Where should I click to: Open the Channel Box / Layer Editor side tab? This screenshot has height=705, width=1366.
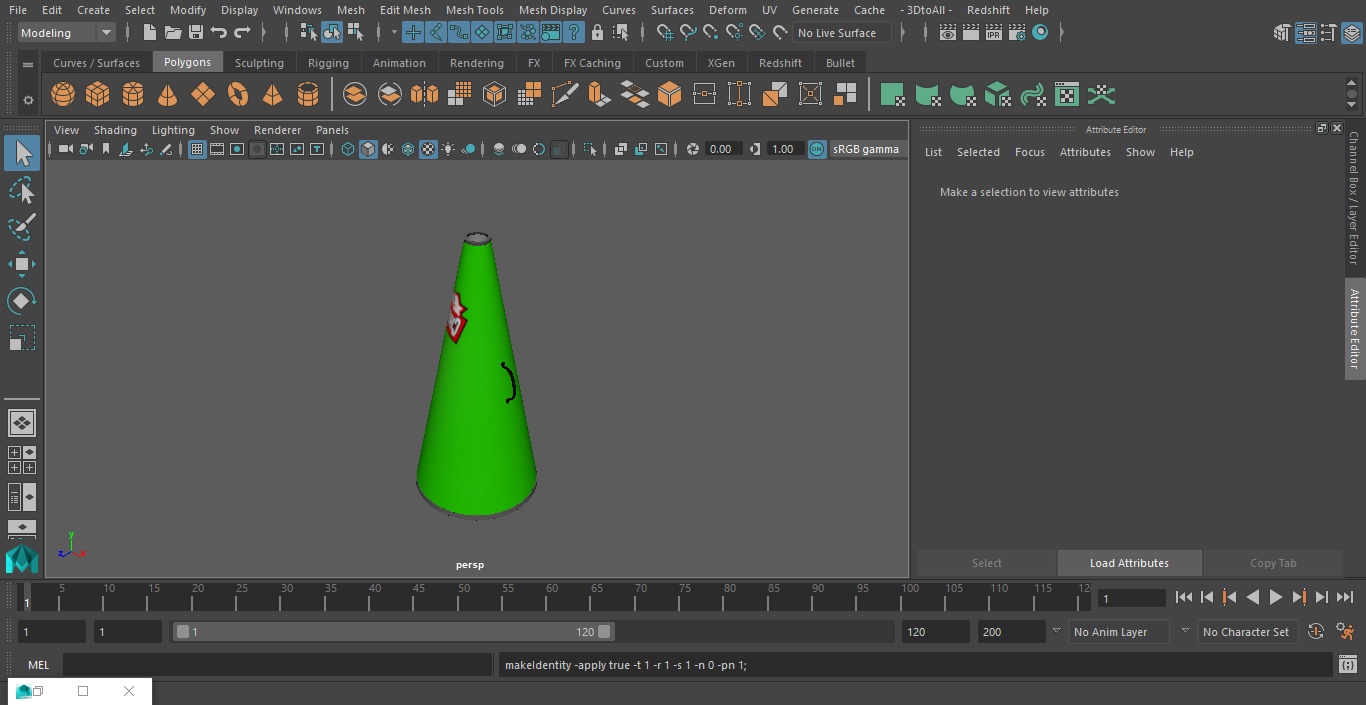click(x=1354, y=198)
